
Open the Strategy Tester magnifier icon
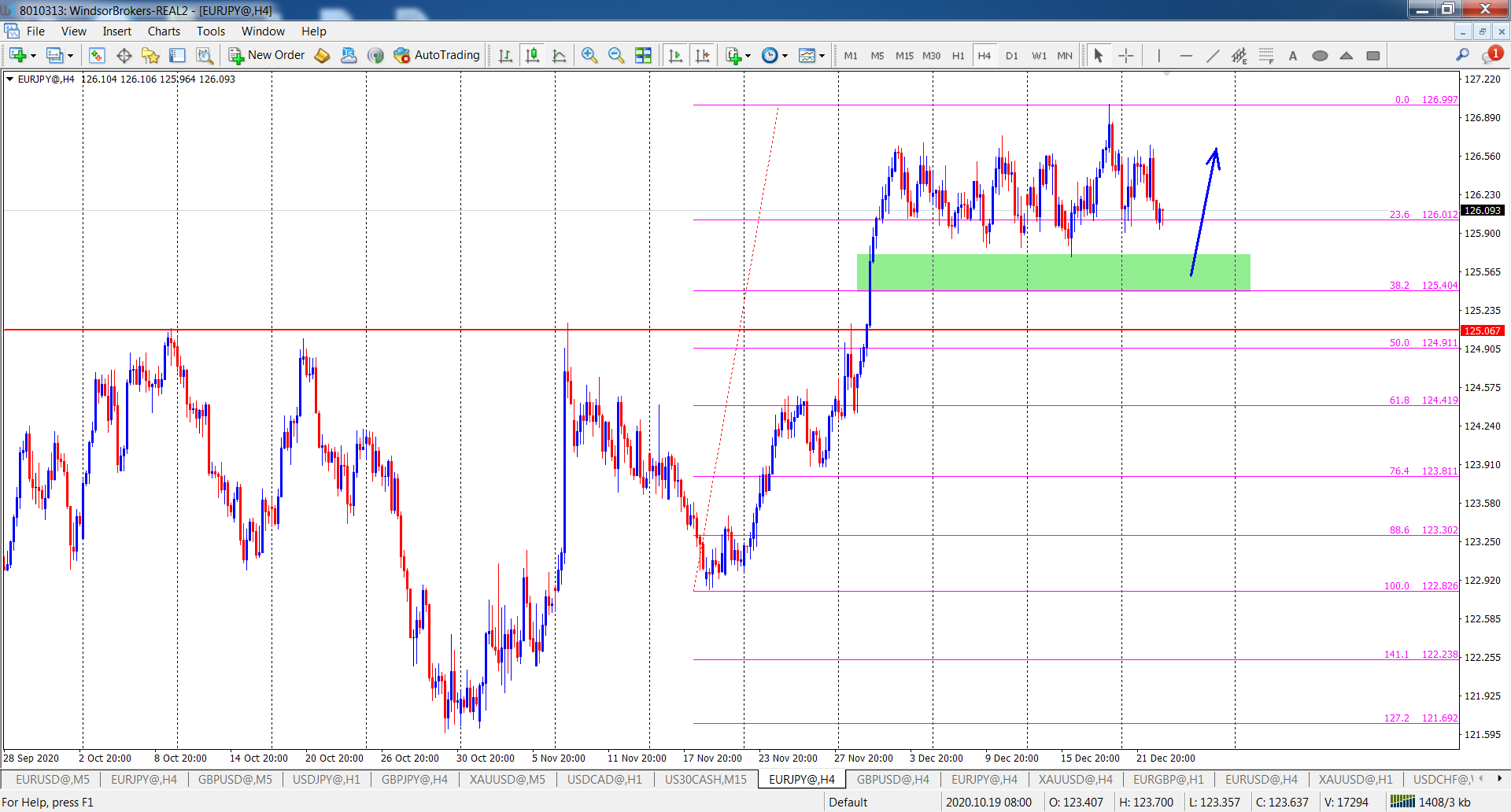click(205, 55)
